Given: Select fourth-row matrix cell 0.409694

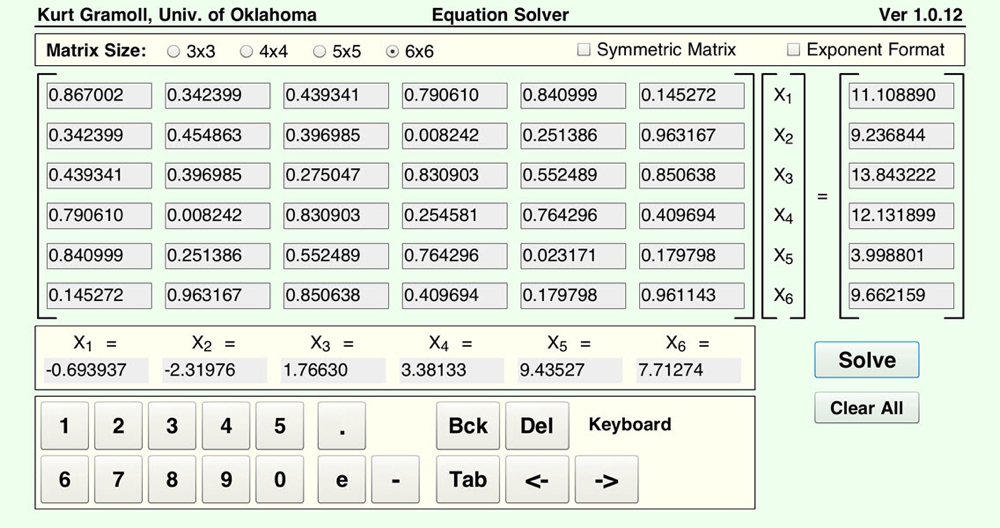Looking at the screenshot, I should pos(691,216).
